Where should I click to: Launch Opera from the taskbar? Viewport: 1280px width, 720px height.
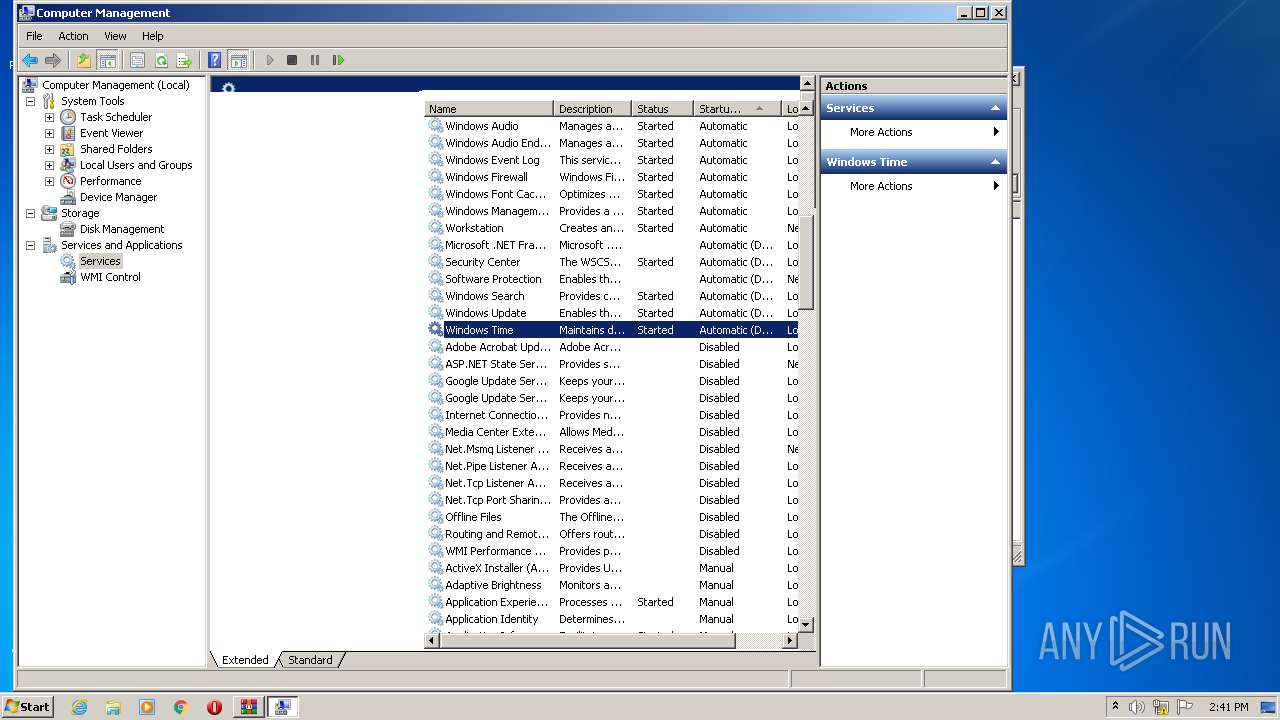[x=214, y=707]
